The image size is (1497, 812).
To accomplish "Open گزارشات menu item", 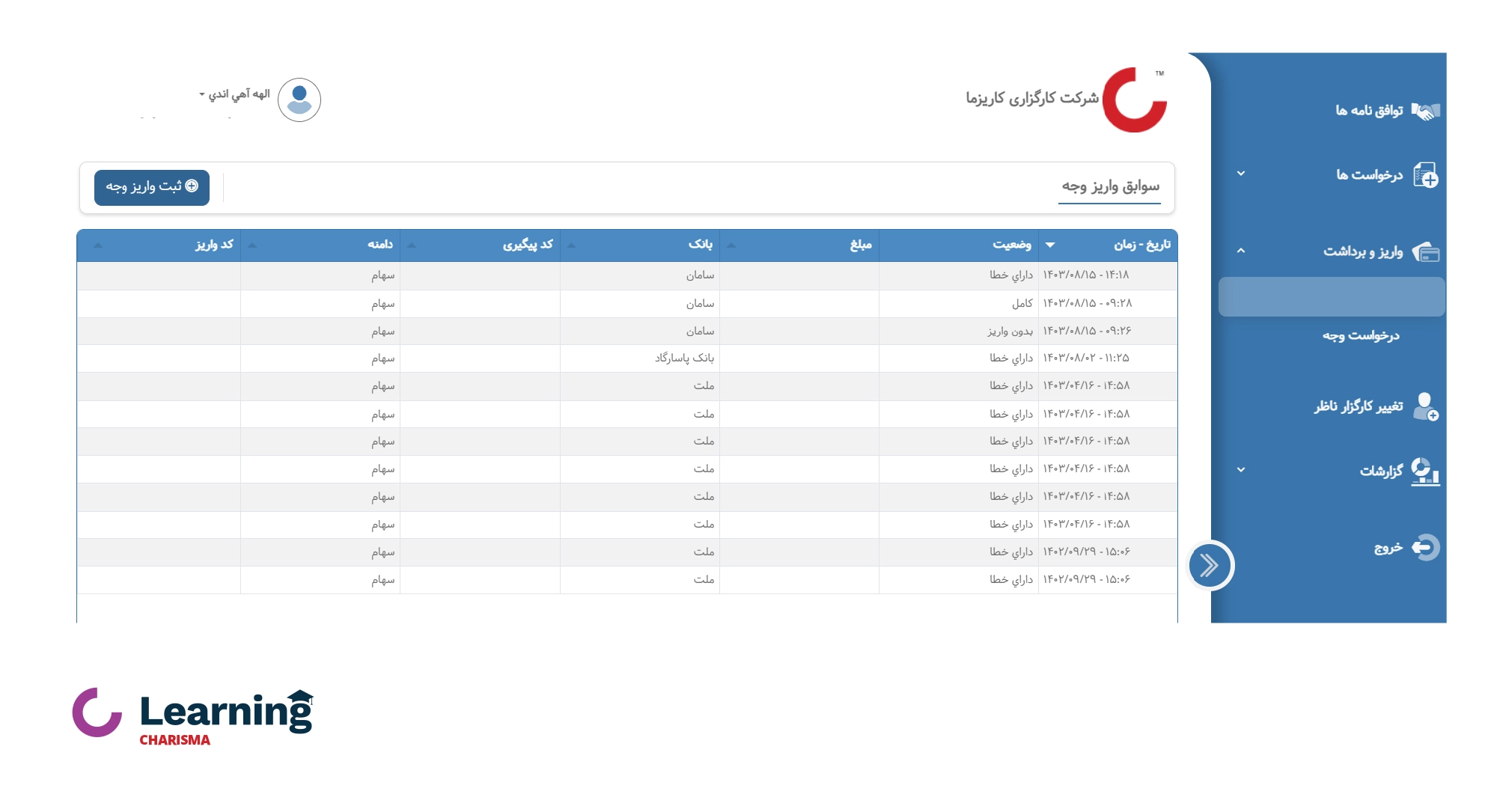I will point(1381,471).
